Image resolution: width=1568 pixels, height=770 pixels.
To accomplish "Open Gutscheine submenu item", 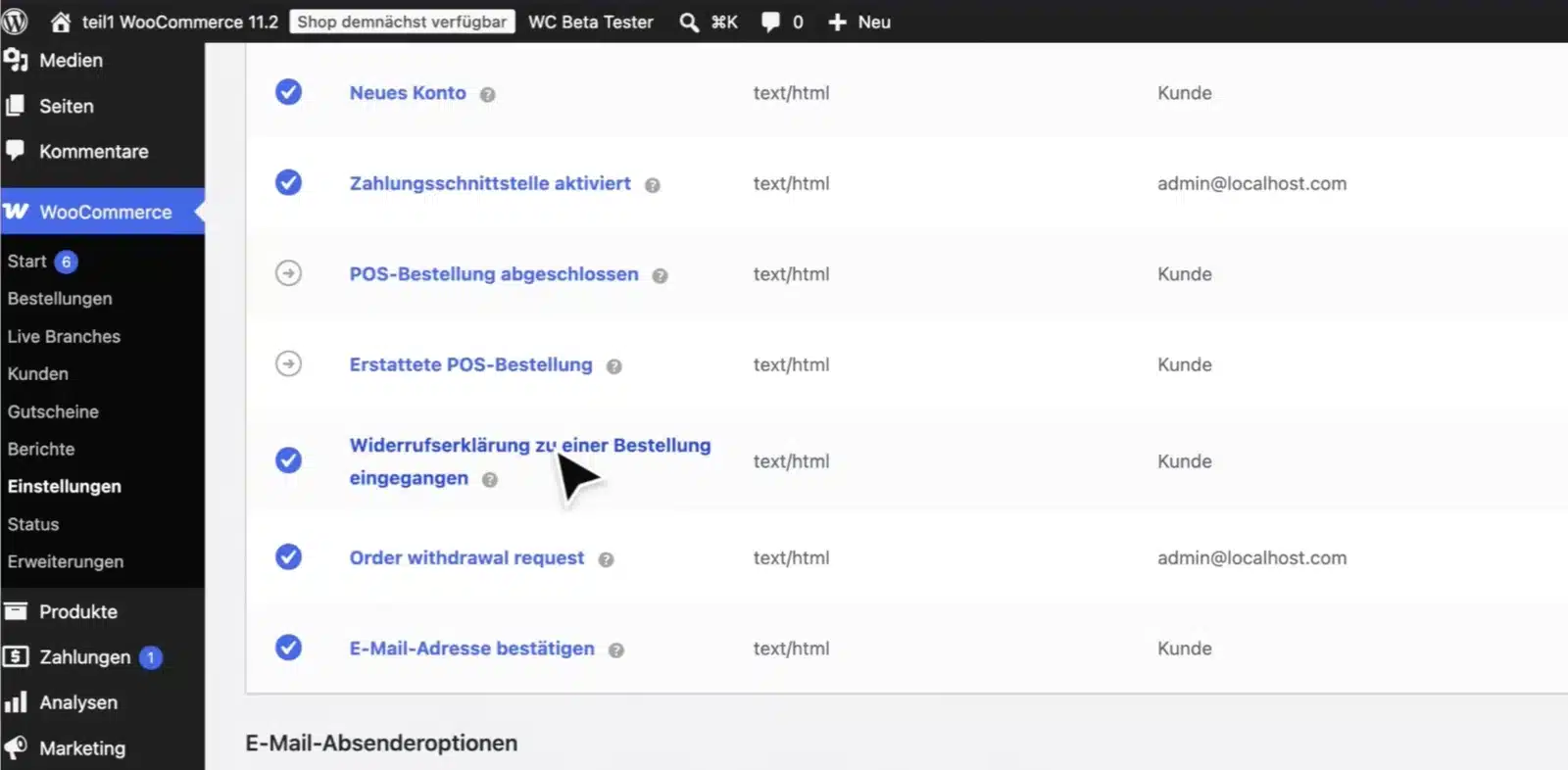I will click(53, 411).
